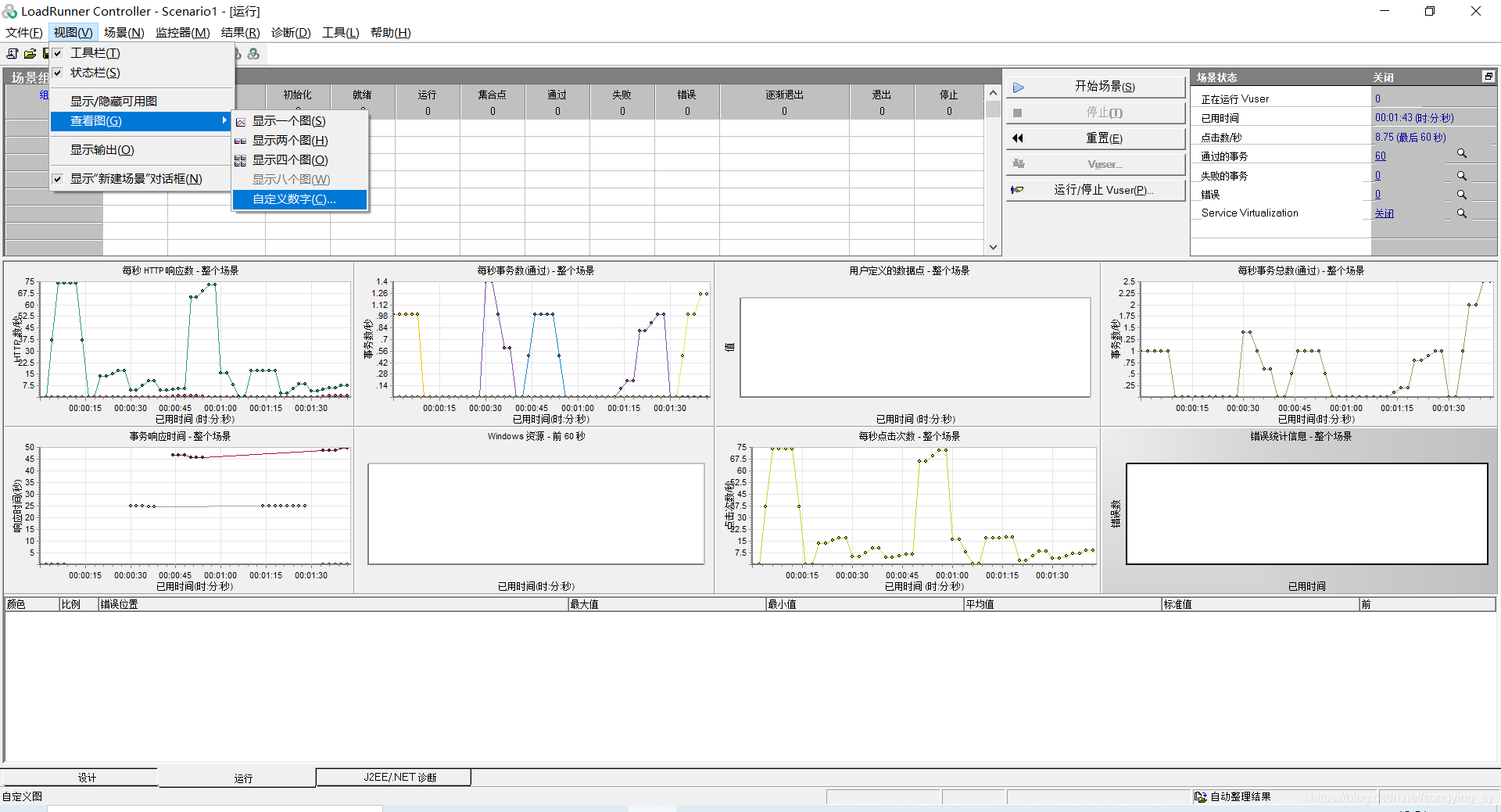1501x812 pixels.
Task: Click the 比例 column header in legend
Action: point(79,604)
